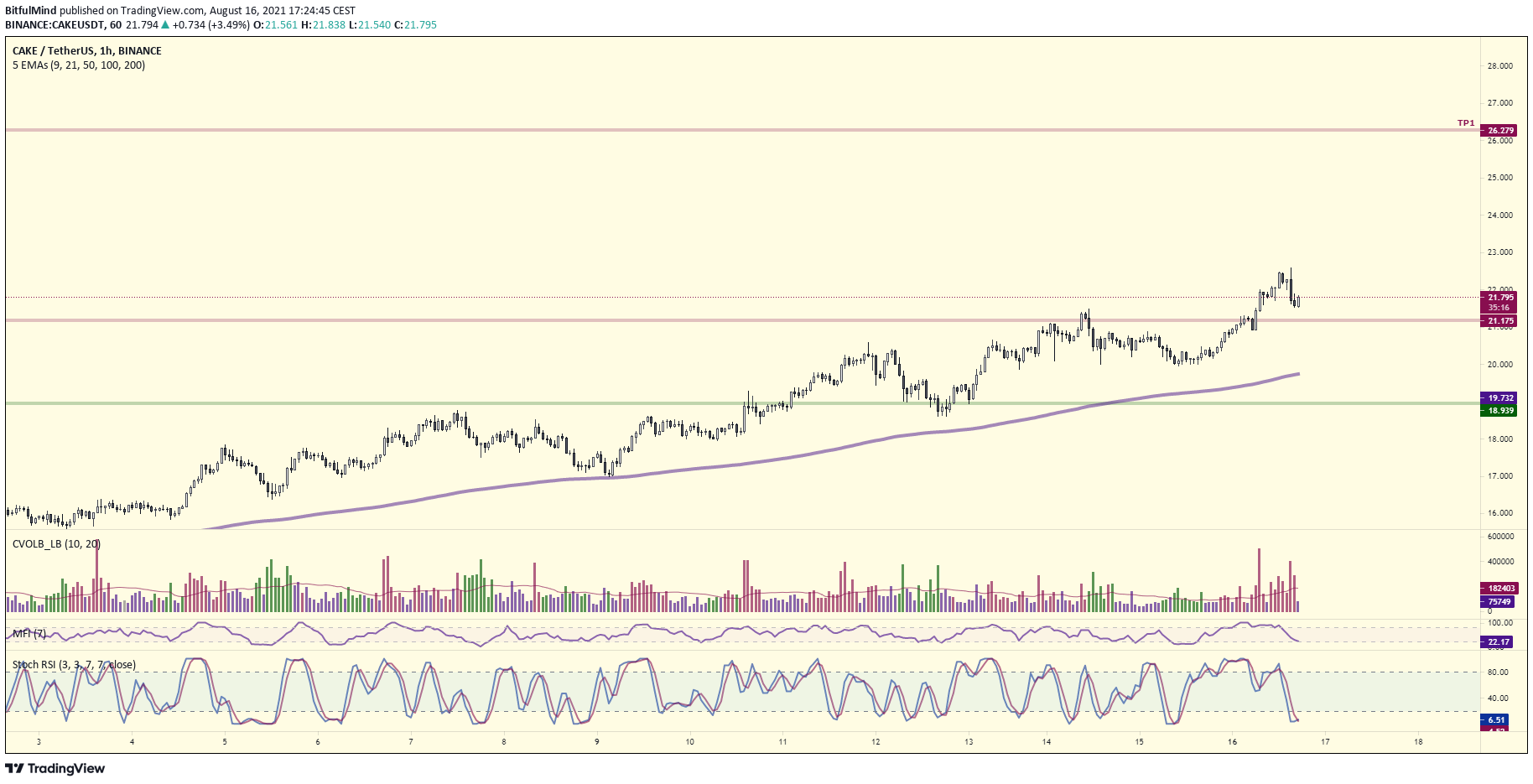Click the L:21.540 low value
This screenshot has width=1533, height=784.
tap(370, 25)
